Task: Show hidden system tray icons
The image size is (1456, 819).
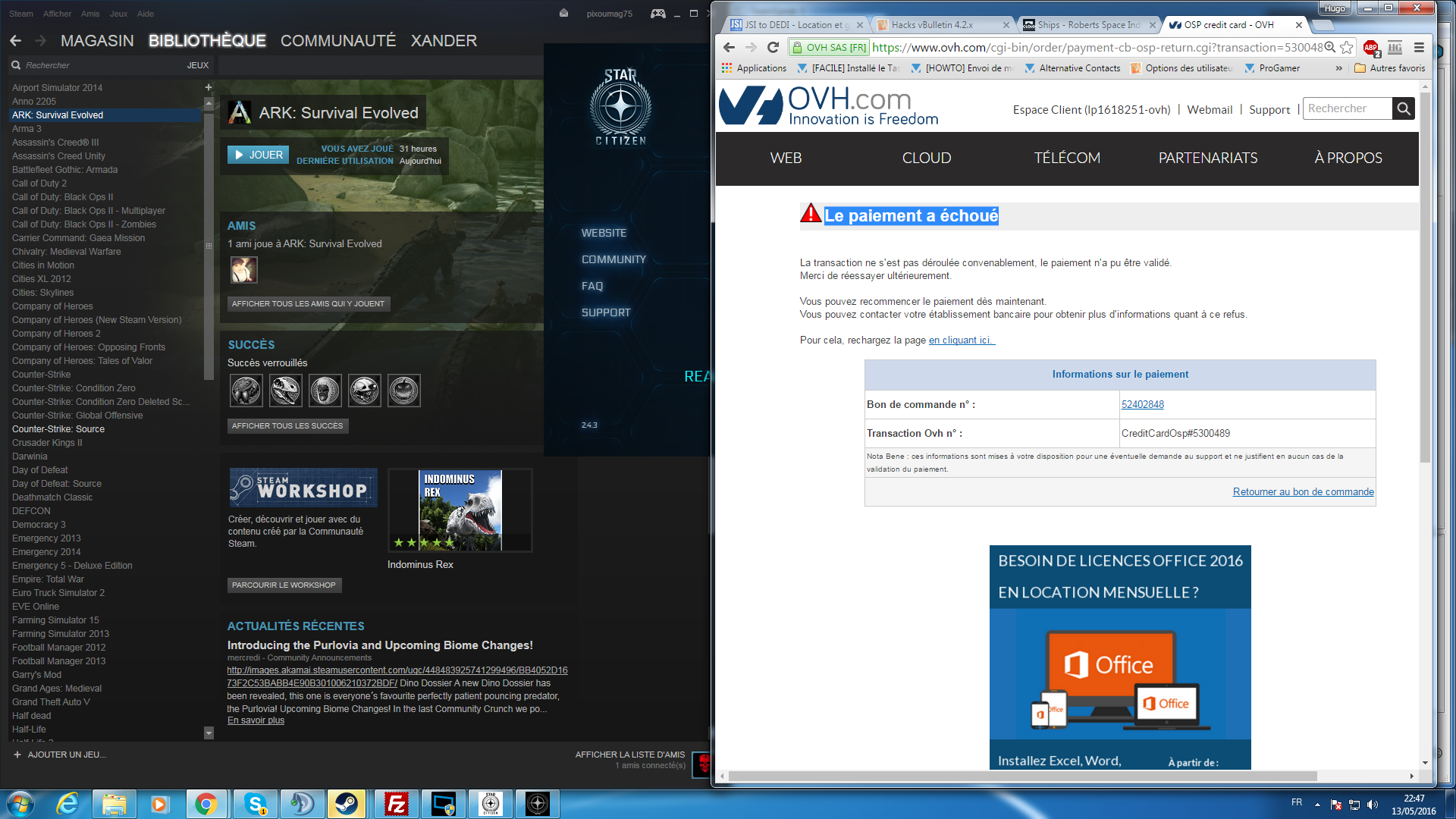Action: [x=1317, y=805]
